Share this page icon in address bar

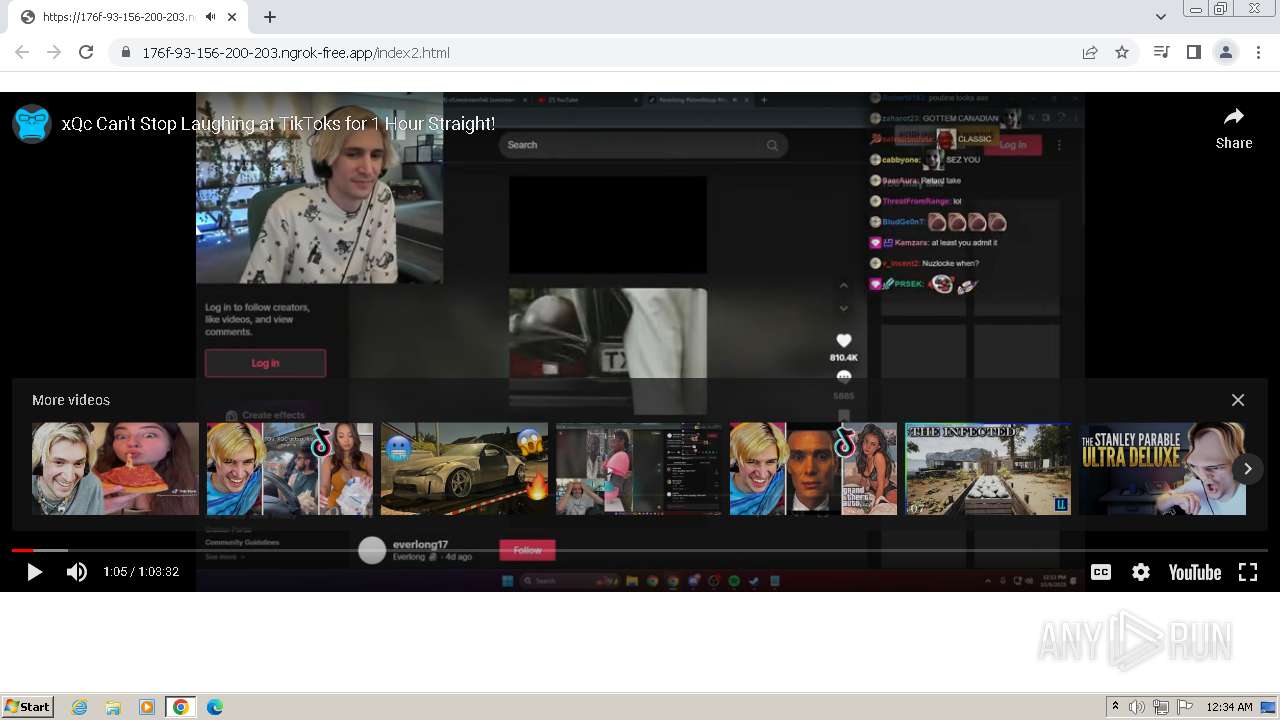1090,52
